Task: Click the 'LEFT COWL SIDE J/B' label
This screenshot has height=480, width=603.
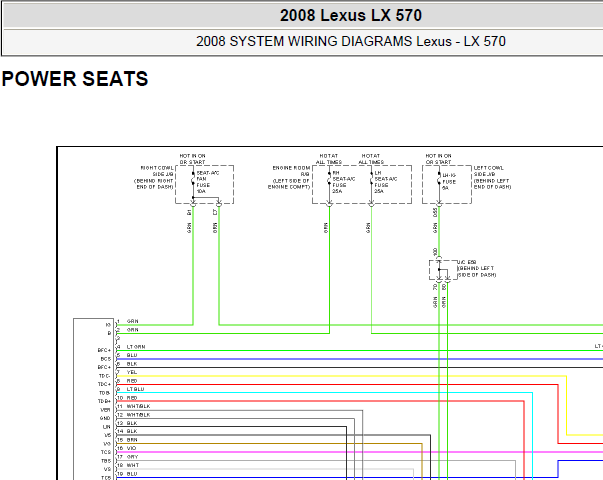Action: [x=488, y=171]
